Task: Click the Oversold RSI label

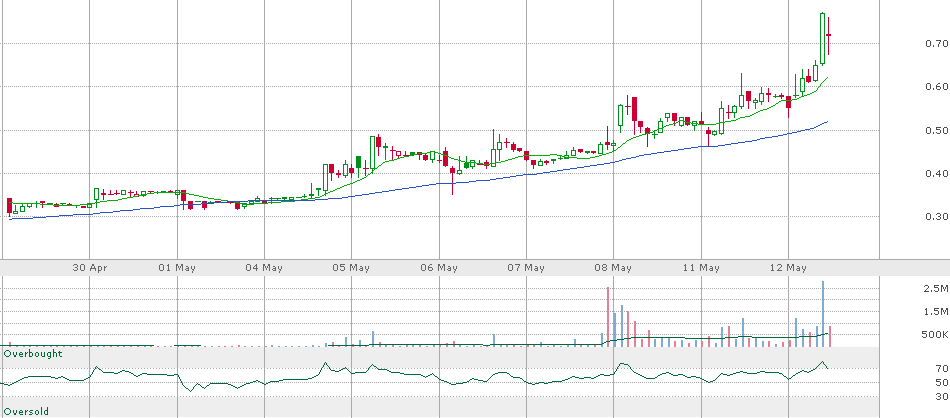Action: pyautogui.click(x=26, y=411)
